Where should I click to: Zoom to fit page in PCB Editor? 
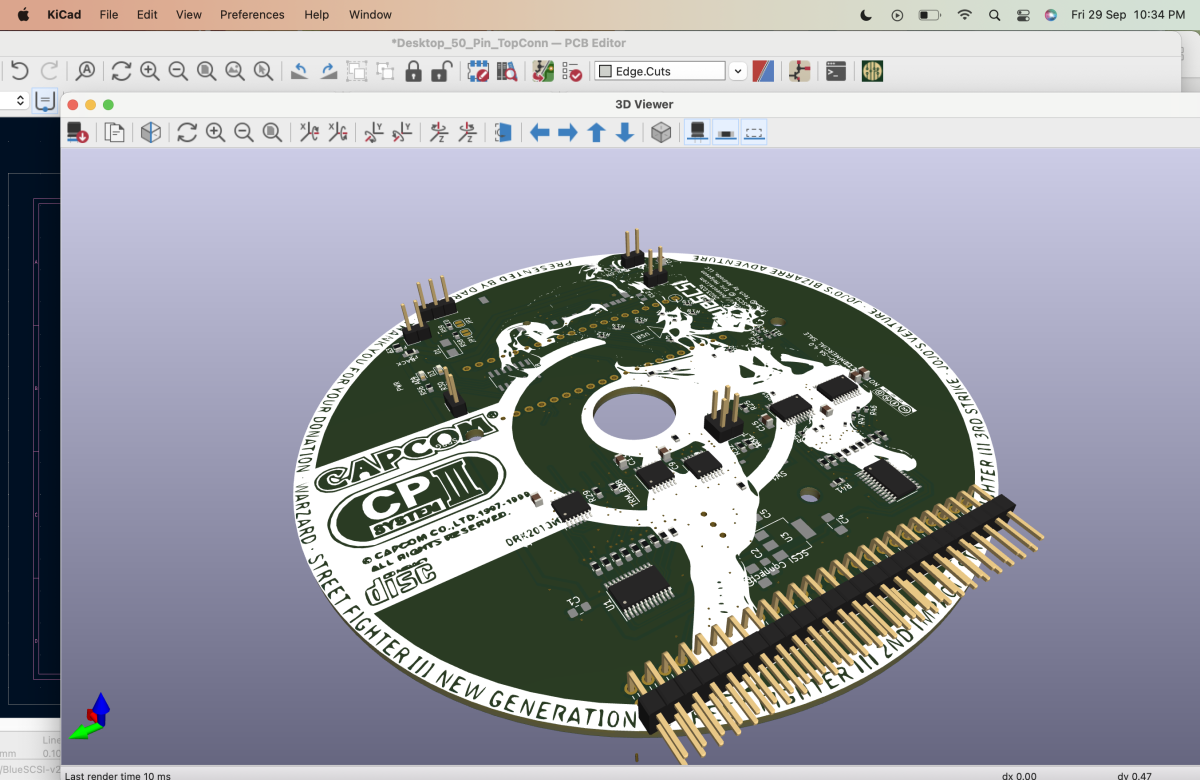(x=207, y=71)
